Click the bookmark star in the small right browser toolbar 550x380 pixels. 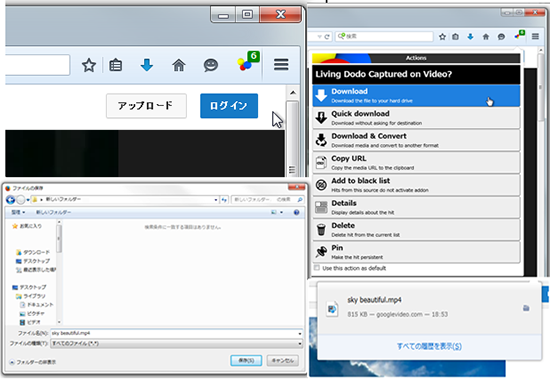(x=442, y=36)
